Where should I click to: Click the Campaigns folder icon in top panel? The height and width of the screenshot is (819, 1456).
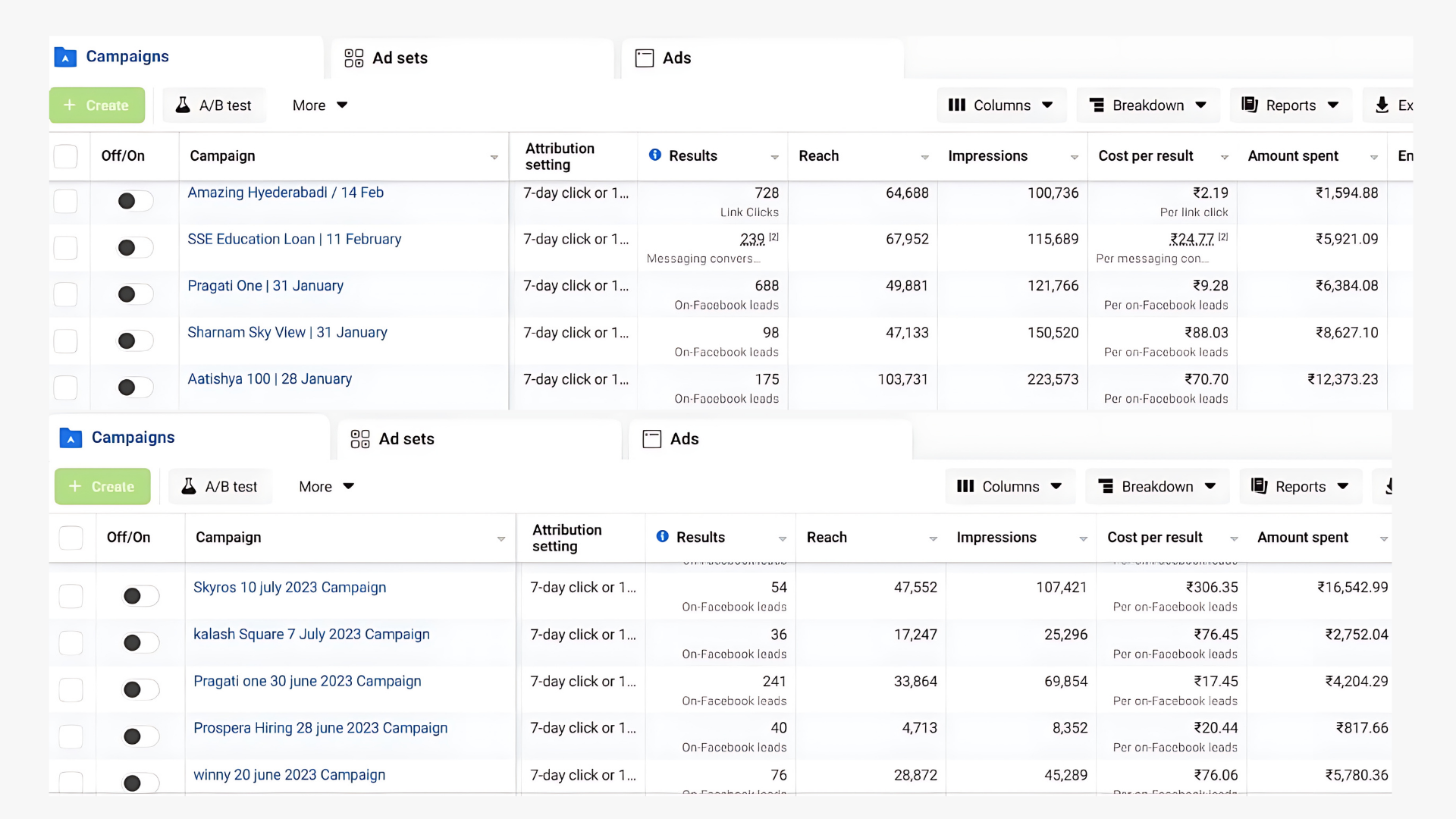[x=65, y=57]
